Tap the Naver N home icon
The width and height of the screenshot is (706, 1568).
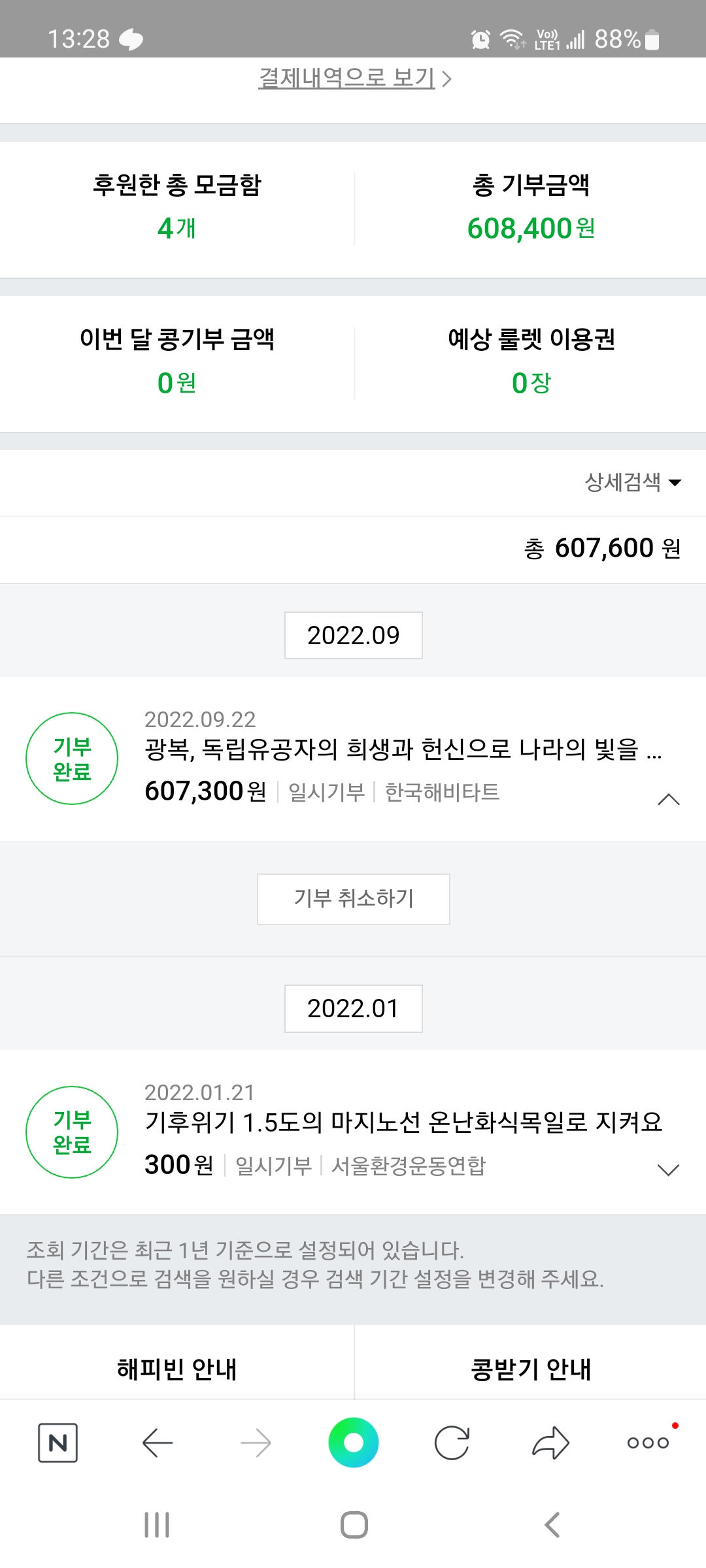(58, 1443)
